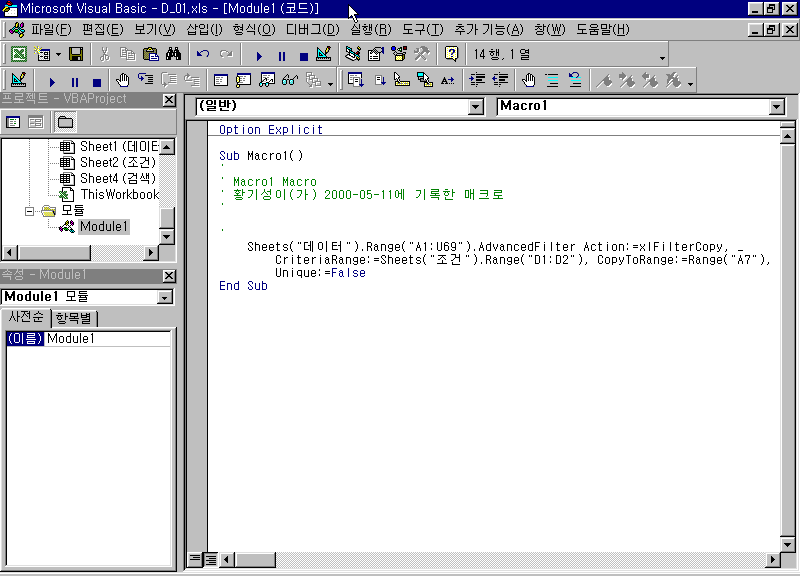This screenshot has width=800, height=576.
Task: Click the Indent icon
Action: click(x=477, y=80)
